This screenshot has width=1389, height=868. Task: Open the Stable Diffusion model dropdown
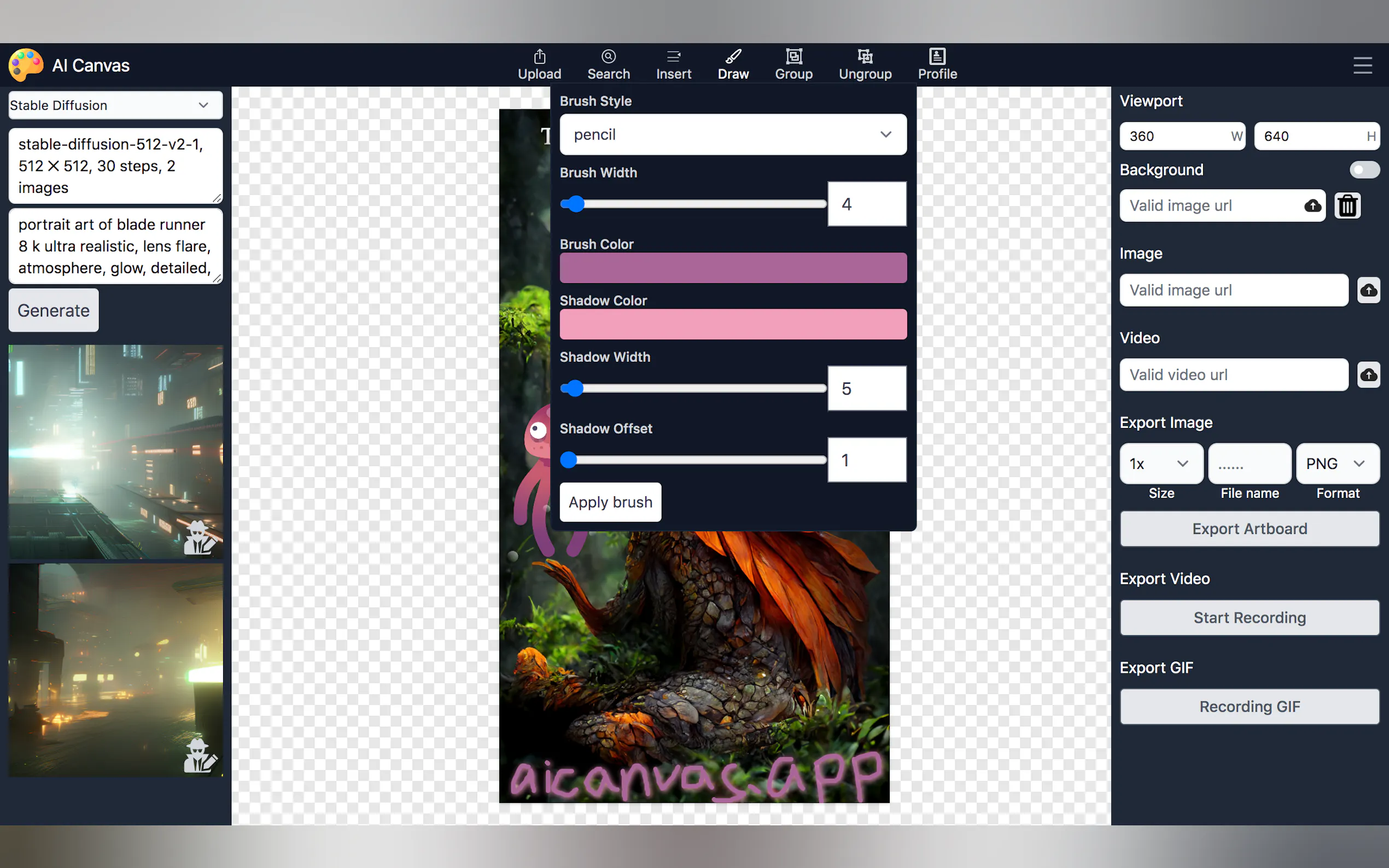click(115, 105)
